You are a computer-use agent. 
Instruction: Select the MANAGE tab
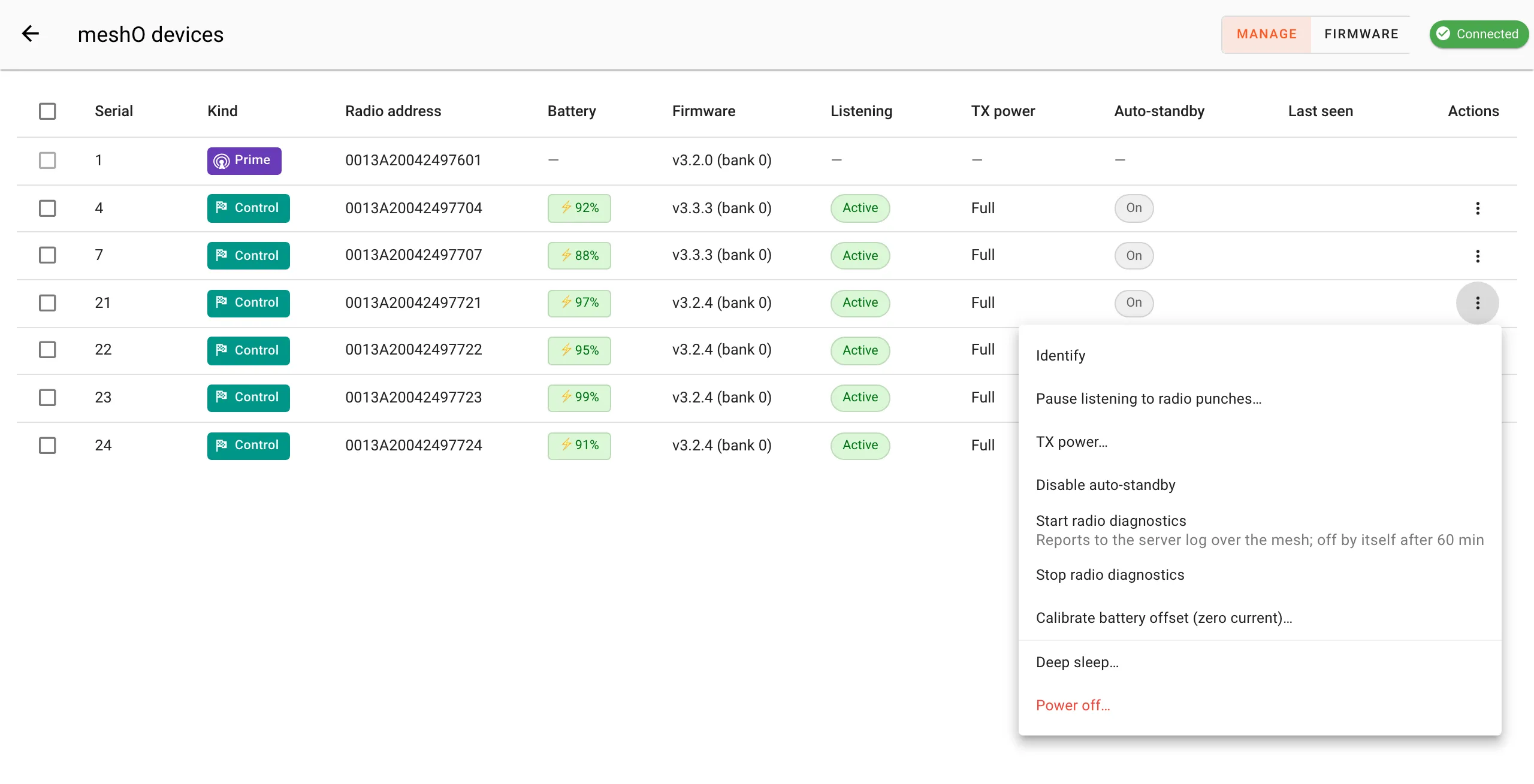1267,34
